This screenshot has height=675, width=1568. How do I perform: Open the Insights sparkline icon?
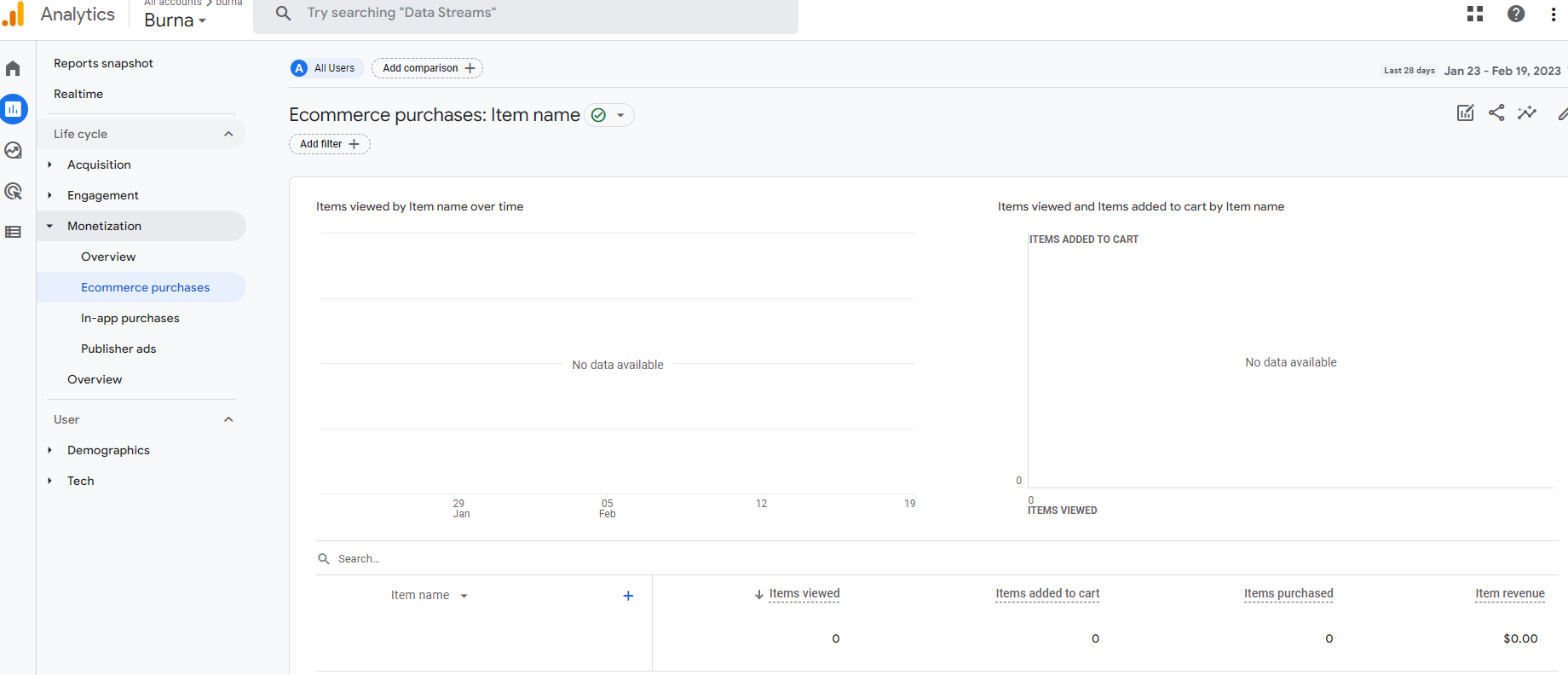tap(1527, 112)
